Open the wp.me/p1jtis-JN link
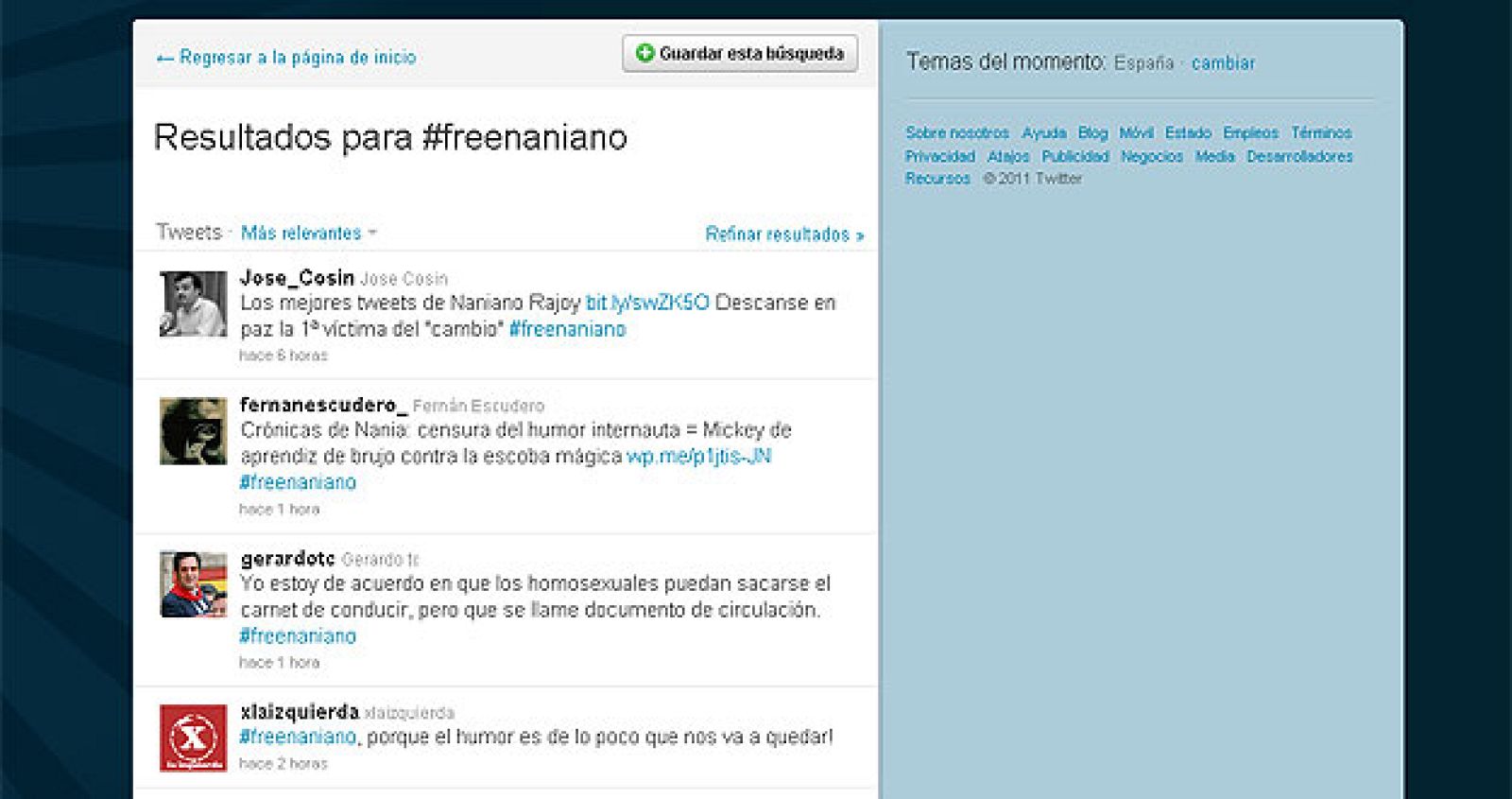The image size is (1512, 799). pos(698,456)
